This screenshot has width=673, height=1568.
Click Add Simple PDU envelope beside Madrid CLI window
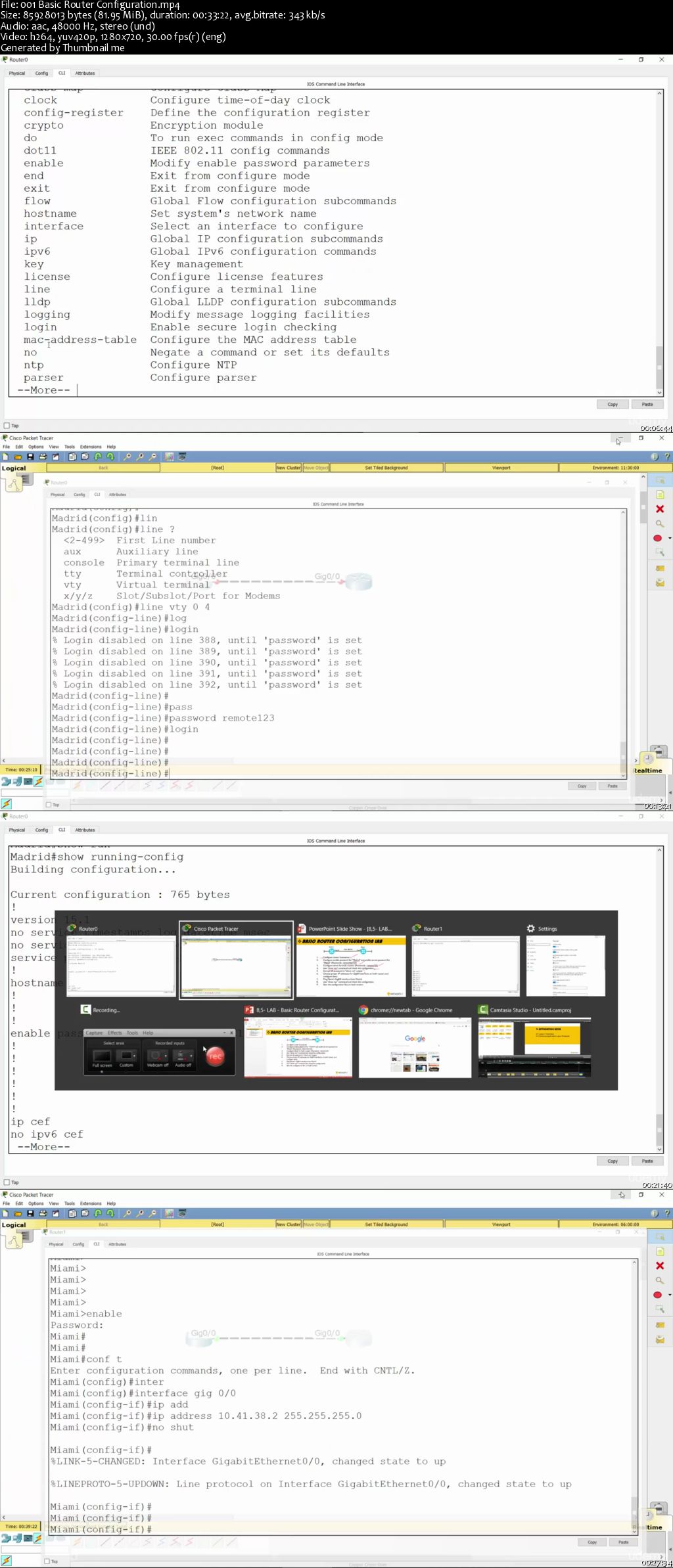tap(660, 568)
